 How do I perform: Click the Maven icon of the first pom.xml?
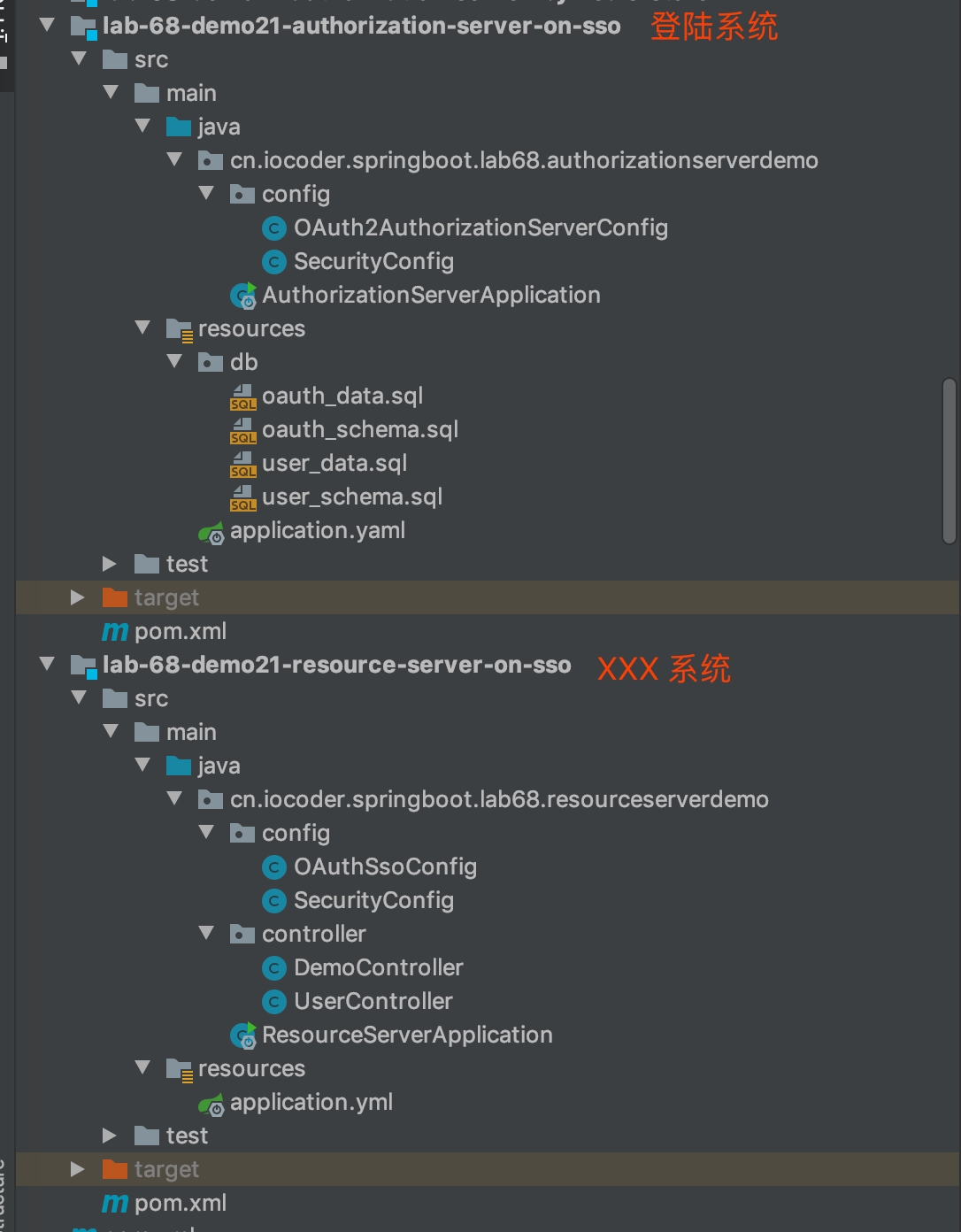(x=115, y=632)
